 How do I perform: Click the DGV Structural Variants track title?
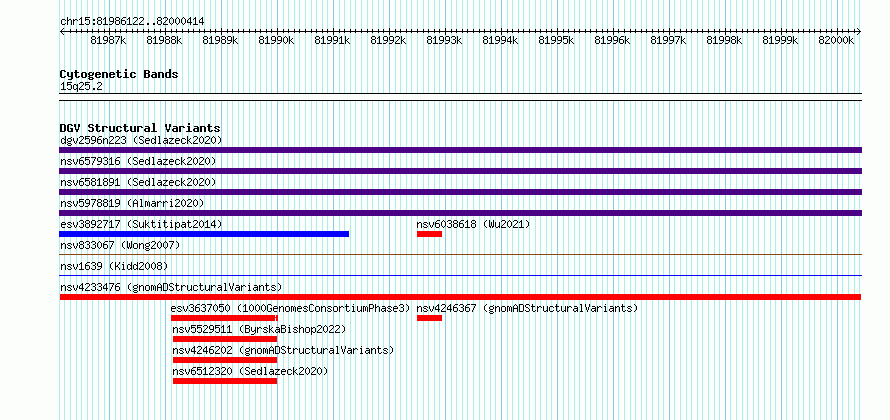140,128
